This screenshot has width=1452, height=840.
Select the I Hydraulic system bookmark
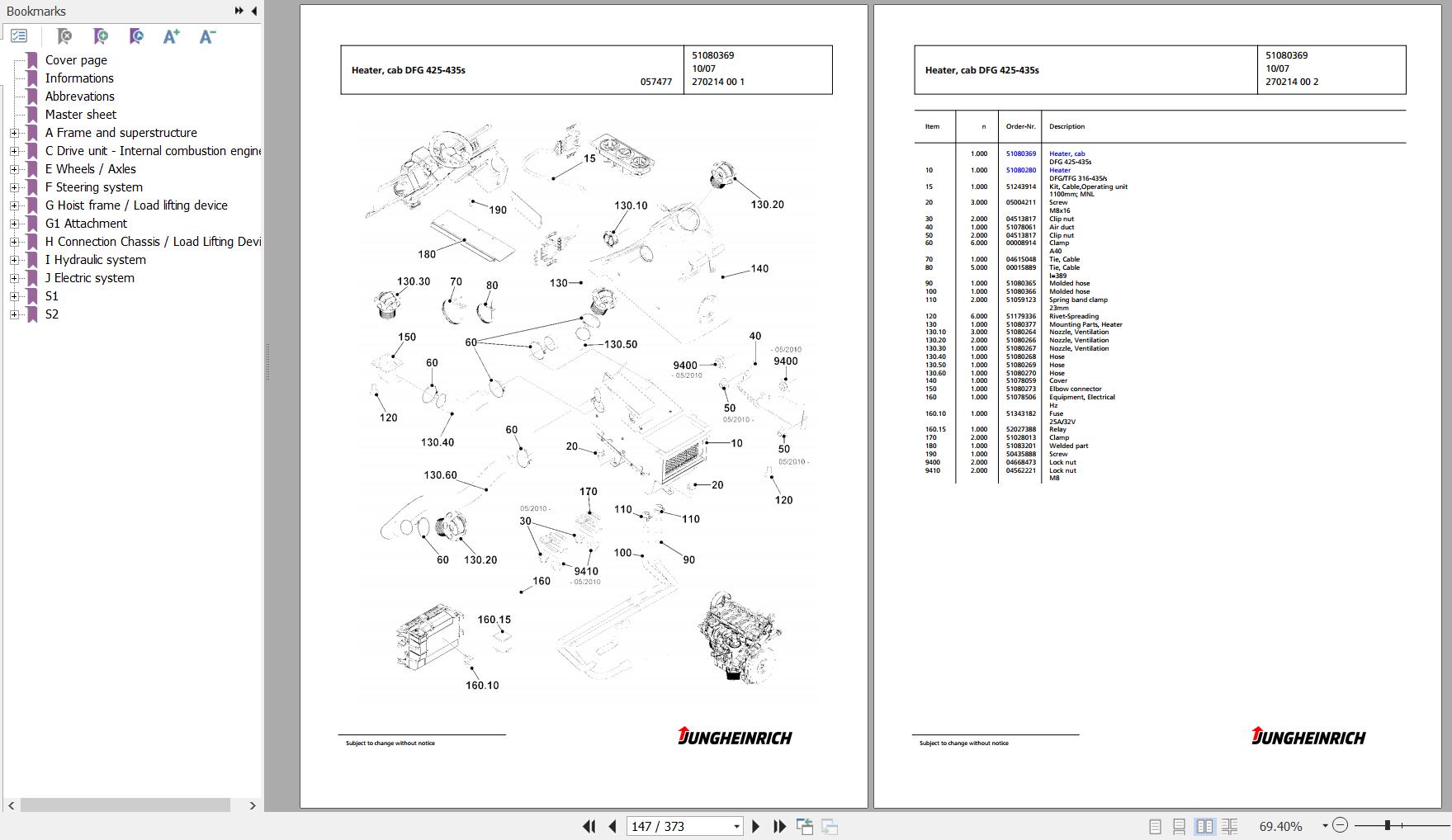(x=96, y=260)
